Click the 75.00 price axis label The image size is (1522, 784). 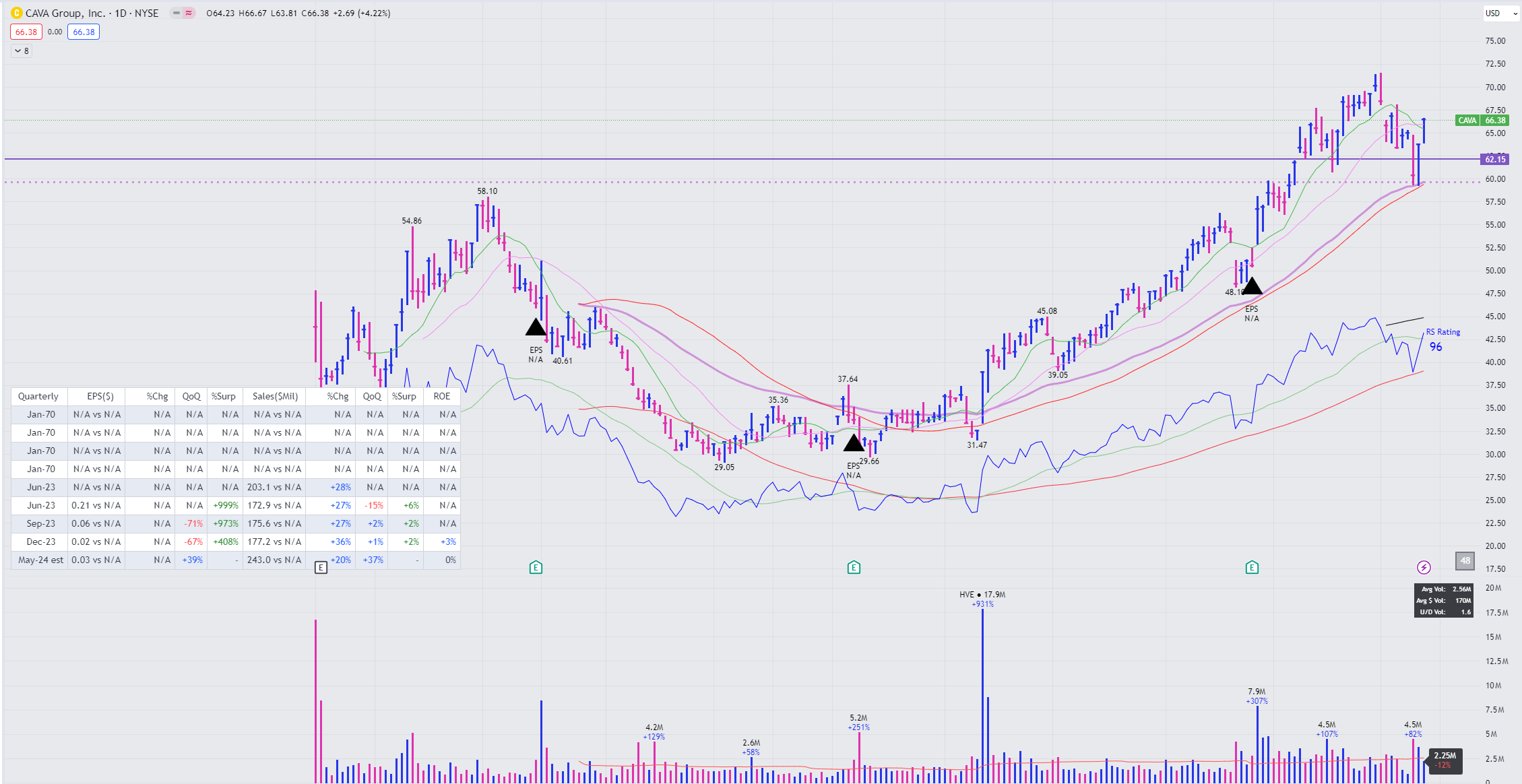click(1495, 41)
